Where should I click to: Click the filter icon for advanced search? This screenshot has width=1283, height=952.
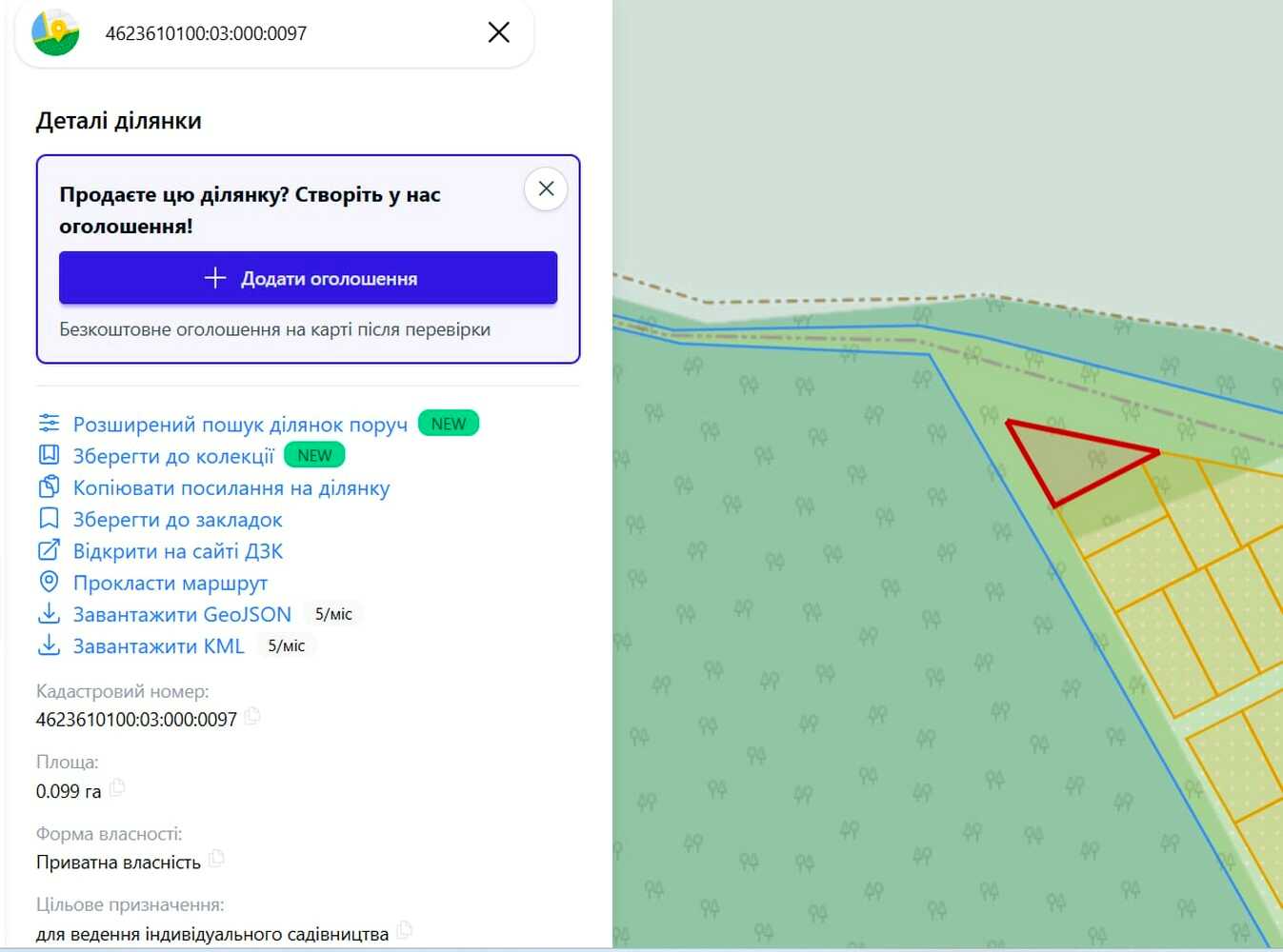point(49,423)
